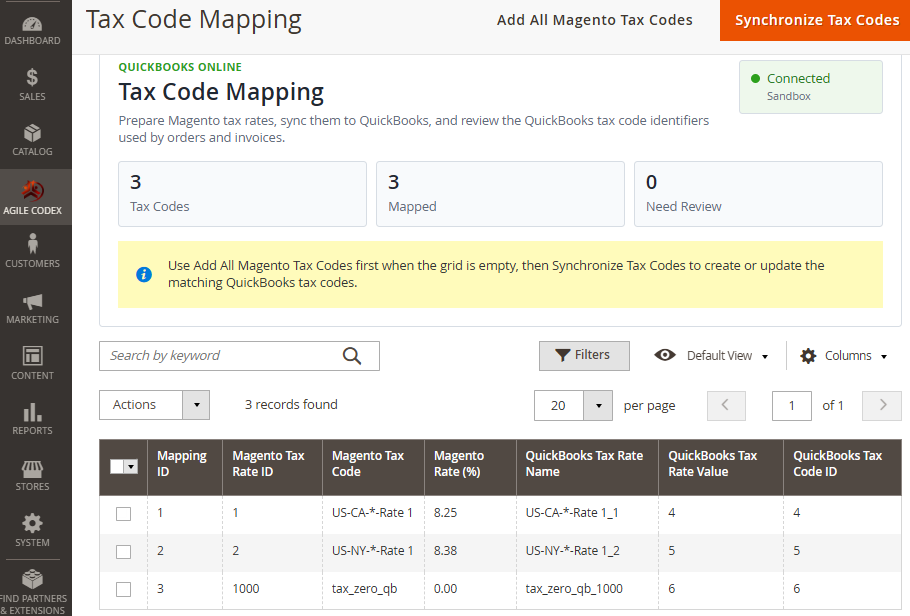The height and width of the screenshot is (616, 910).
Task: Toggle the Default View eye icon
Action: (665, 355)
